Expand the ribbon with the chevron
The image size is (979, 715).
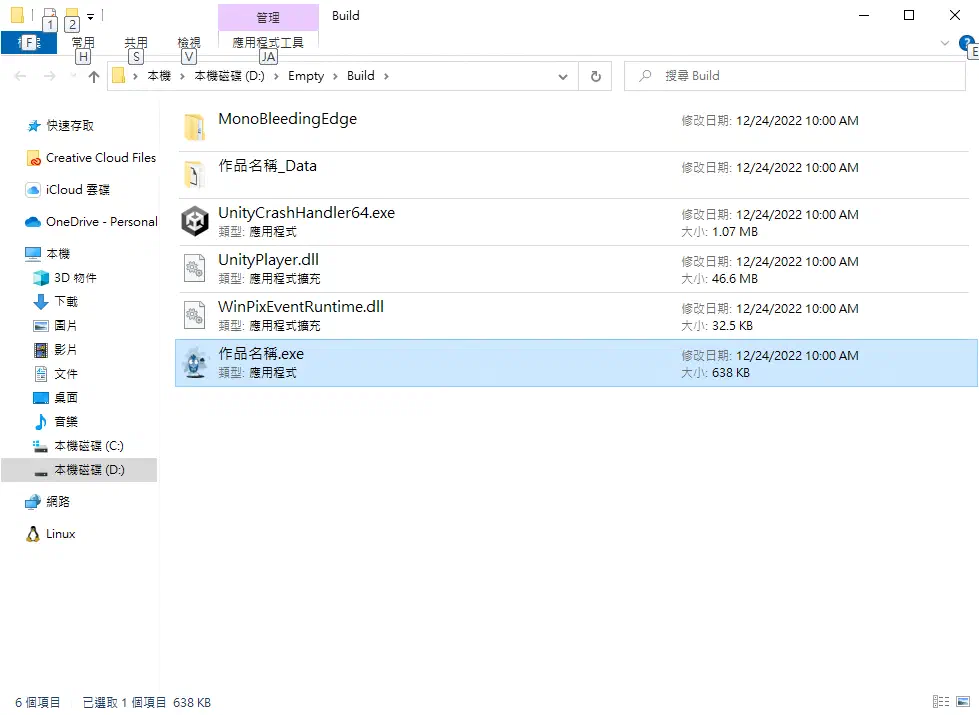(x=945, y=43)
